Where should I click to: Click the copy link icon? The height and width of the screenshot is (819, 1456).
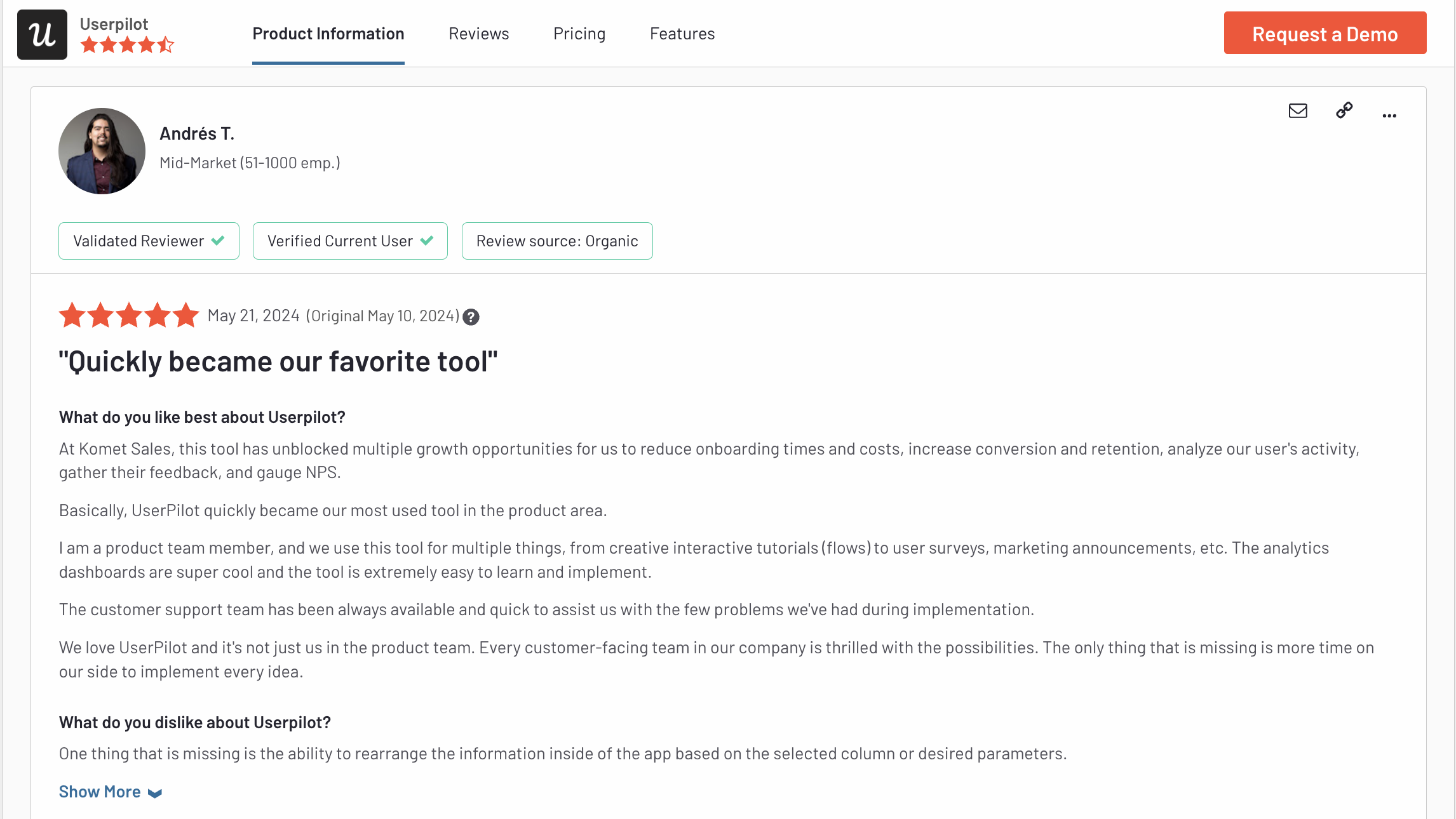1344,111
